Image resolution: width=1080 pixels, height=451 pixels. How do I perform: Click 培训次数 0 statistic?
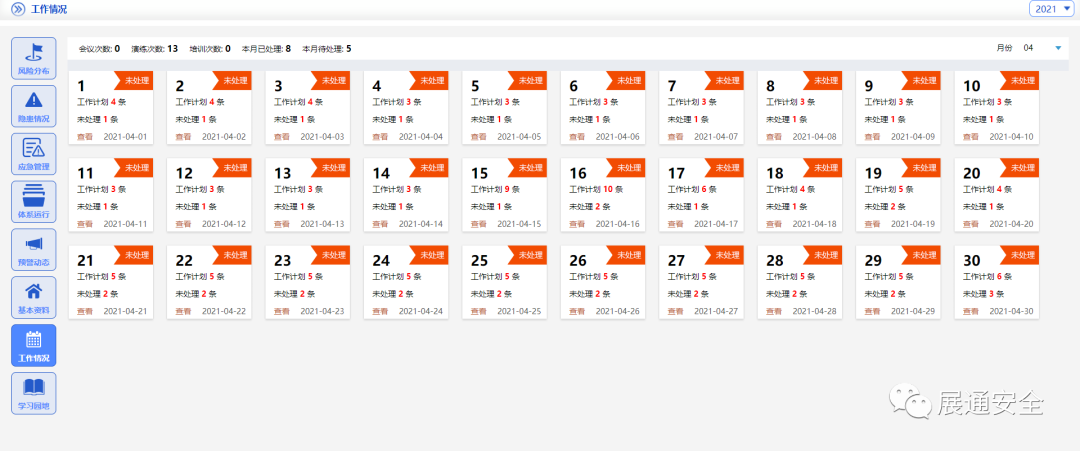(x=210, y=49)
